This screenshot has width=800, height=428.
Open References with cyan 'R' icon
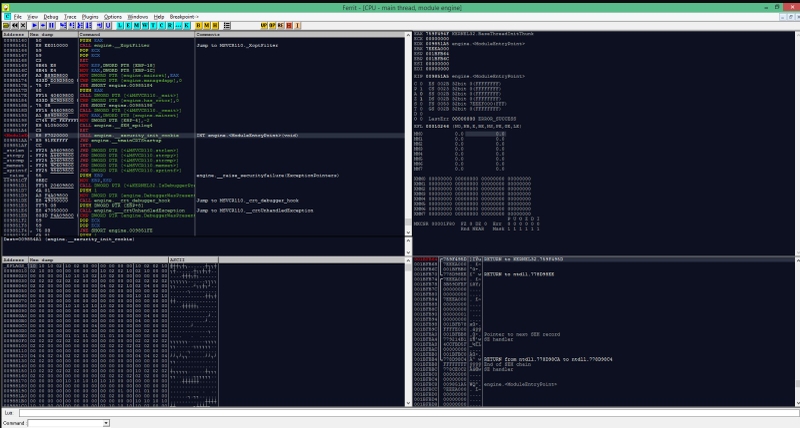[x=170, y=26]
